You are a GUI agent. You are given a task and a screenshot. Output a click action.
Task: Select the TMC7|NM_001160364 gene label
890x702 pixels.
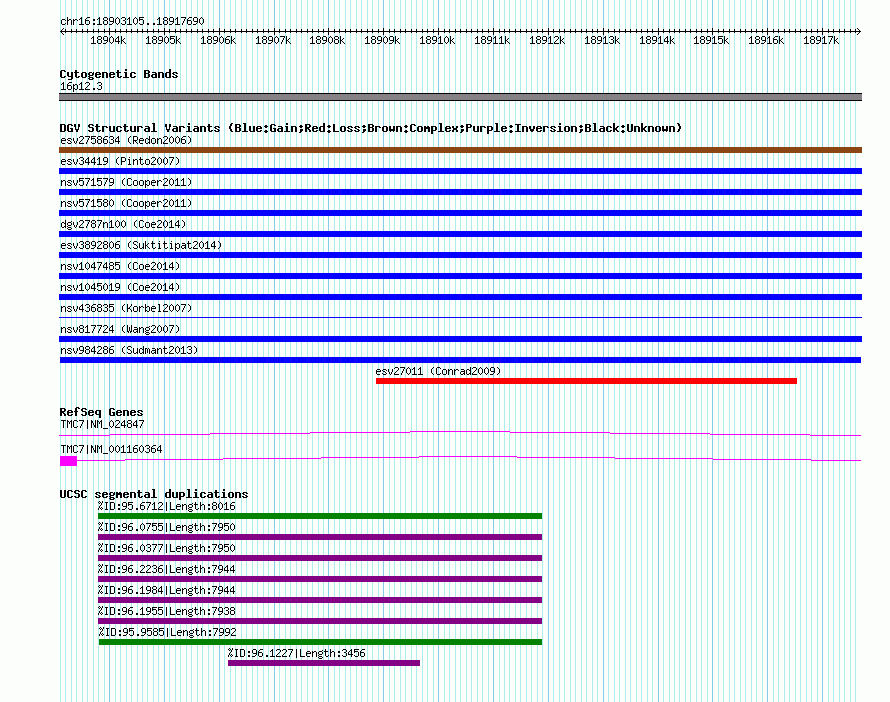(x=111, y=449)
